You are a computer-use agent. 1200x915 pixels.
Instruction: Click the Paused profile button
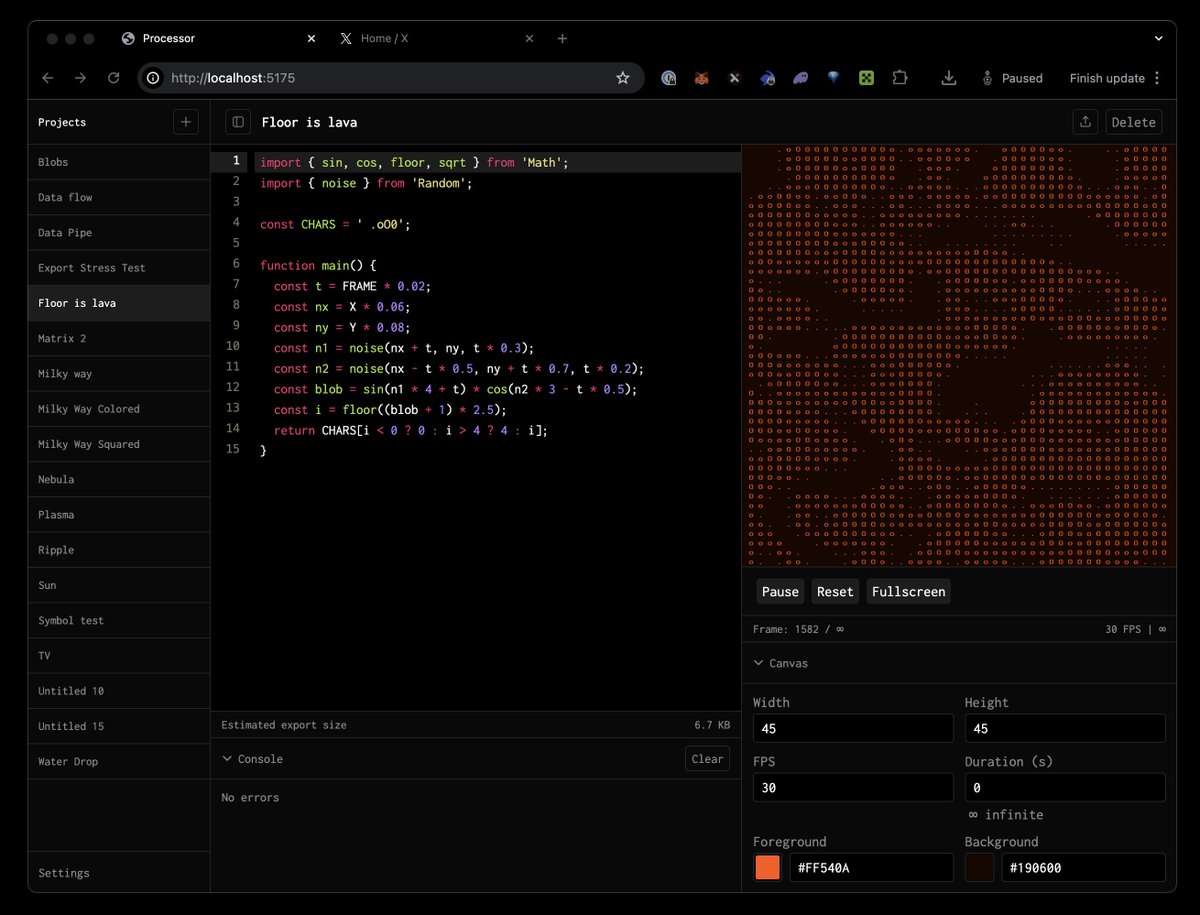[1011, 78]
